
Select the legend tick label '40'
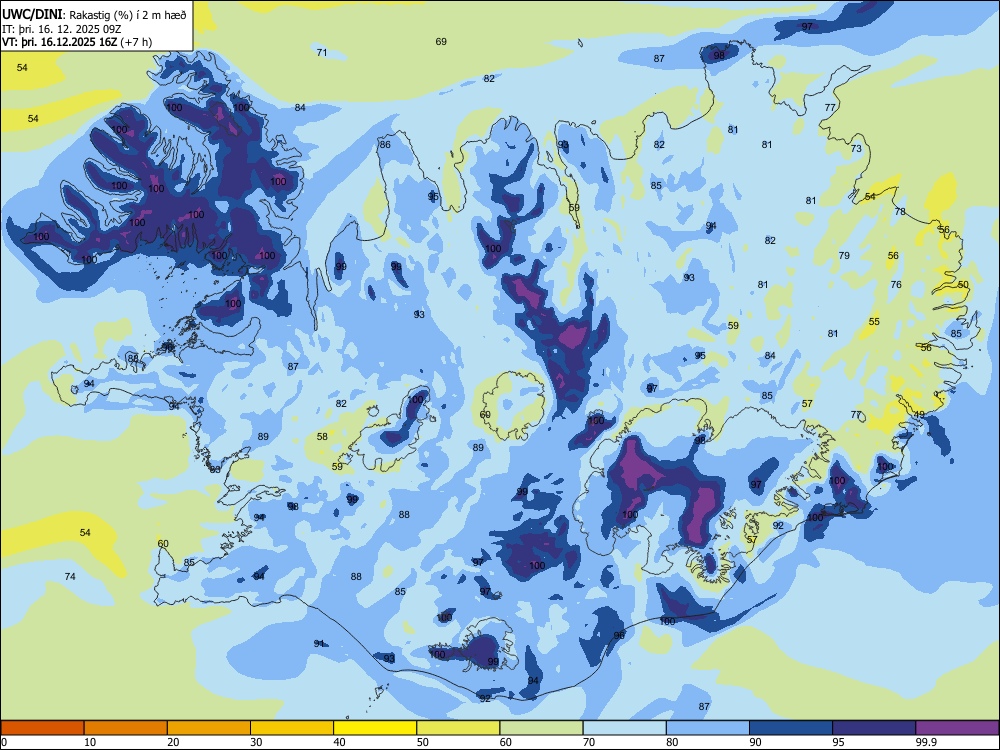tap(340, 742)
